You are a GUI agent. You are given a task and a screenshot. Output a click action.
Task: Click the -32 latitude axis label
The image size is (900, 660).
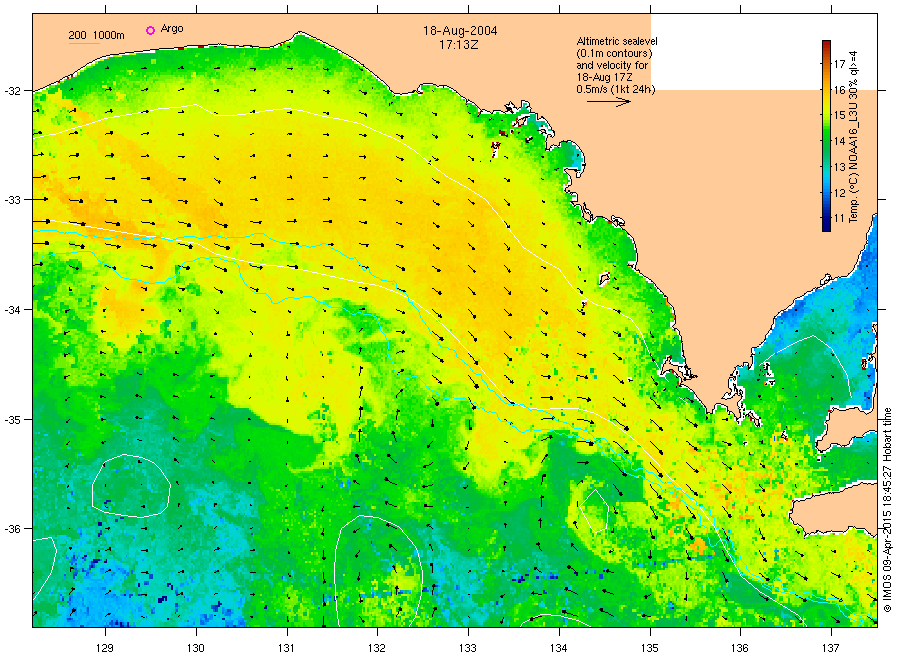(13, 91)
